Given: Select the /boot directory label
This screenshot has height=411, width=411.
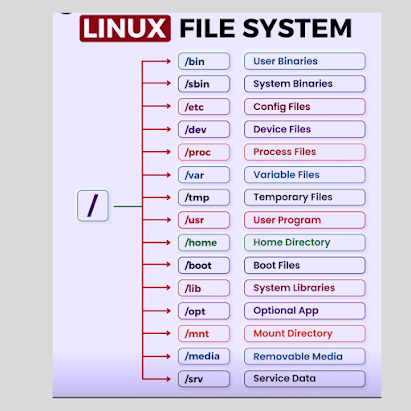Looking at the screenshot, I should click(204, 265).
